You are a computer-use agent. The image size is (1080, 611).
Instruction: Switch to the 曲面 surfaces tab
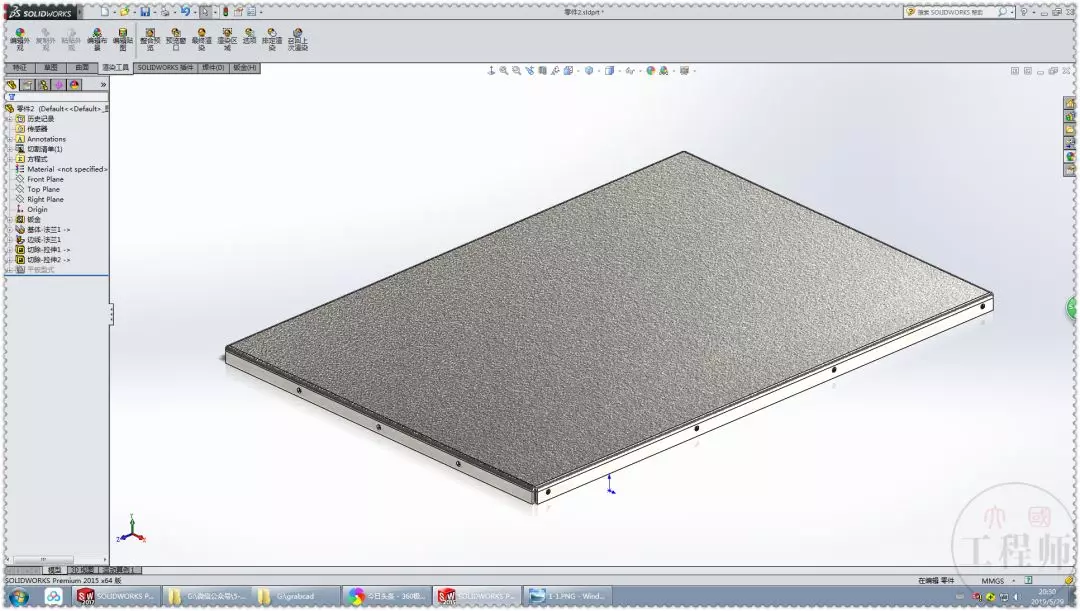coord(82,68)
